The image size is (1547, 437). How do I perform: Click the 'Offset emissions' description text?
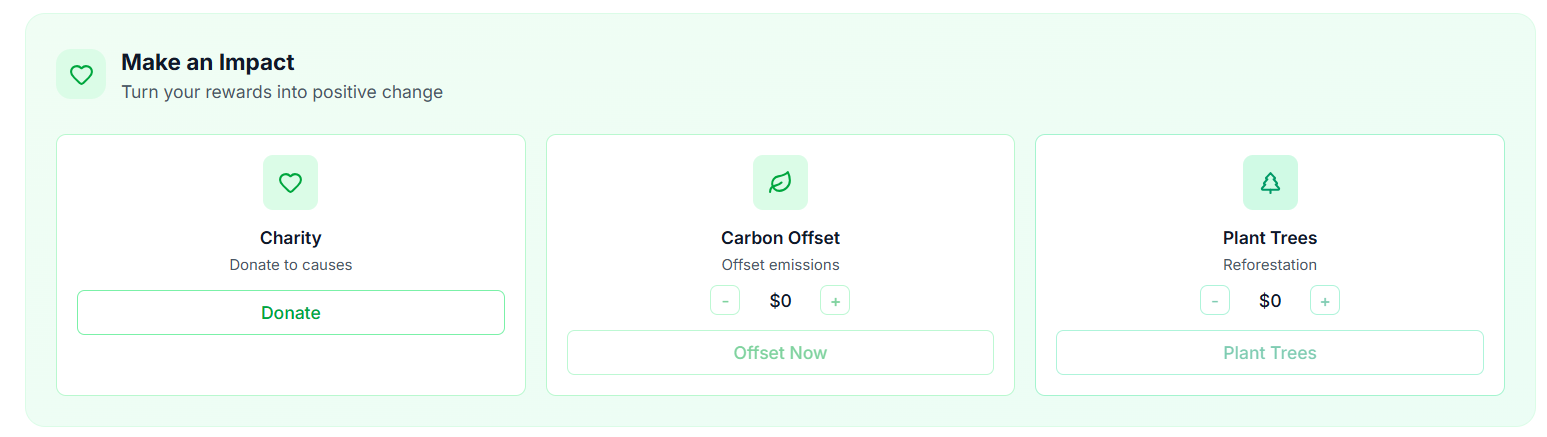780,265
